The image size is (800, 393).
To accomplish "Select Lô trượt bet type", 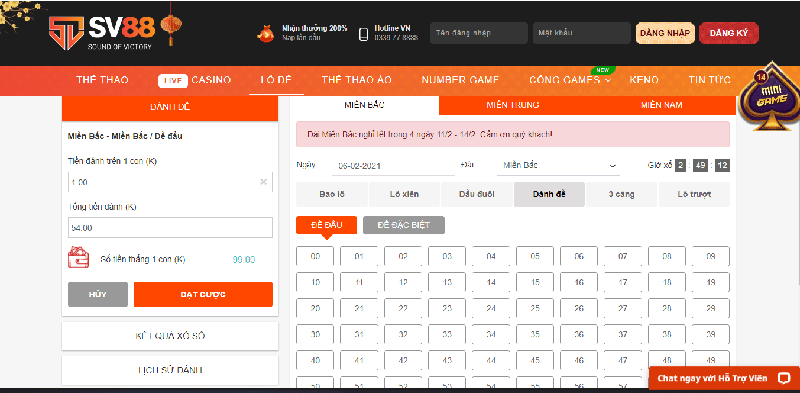I will tap(694, 194).
